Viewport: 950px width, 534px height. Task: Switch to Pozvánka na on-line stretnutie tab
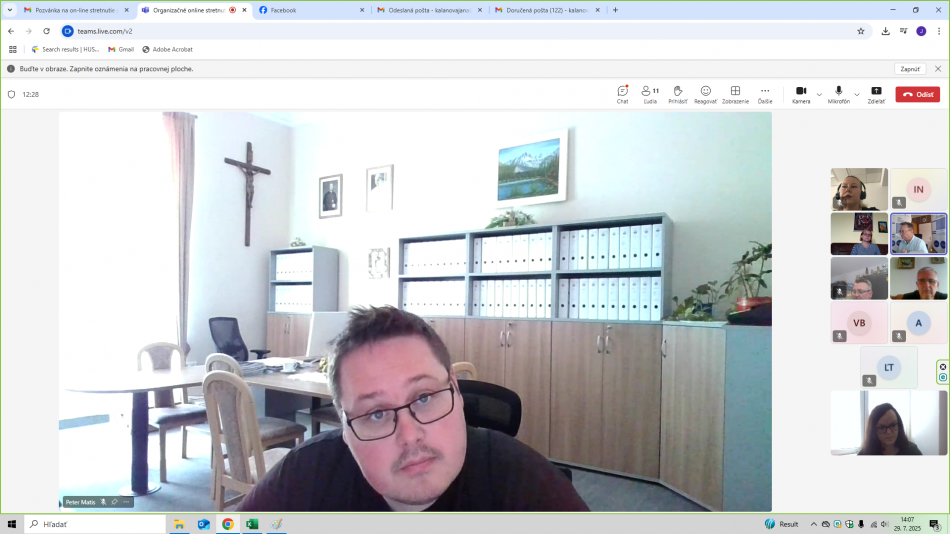pyautogui.click(x=76, y=10)
